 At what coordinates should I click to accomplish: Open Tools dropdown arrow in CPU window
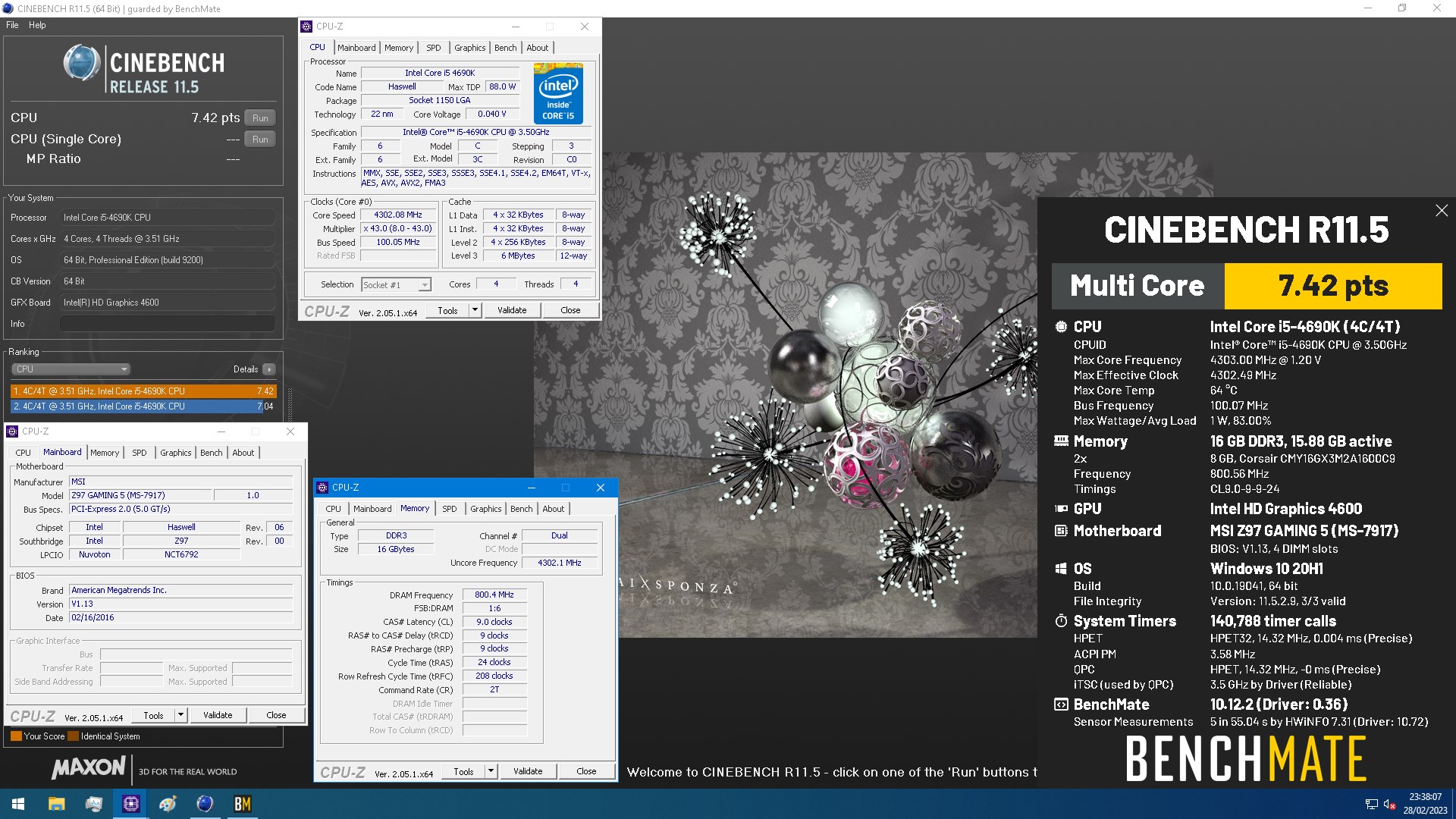[475, 310]
